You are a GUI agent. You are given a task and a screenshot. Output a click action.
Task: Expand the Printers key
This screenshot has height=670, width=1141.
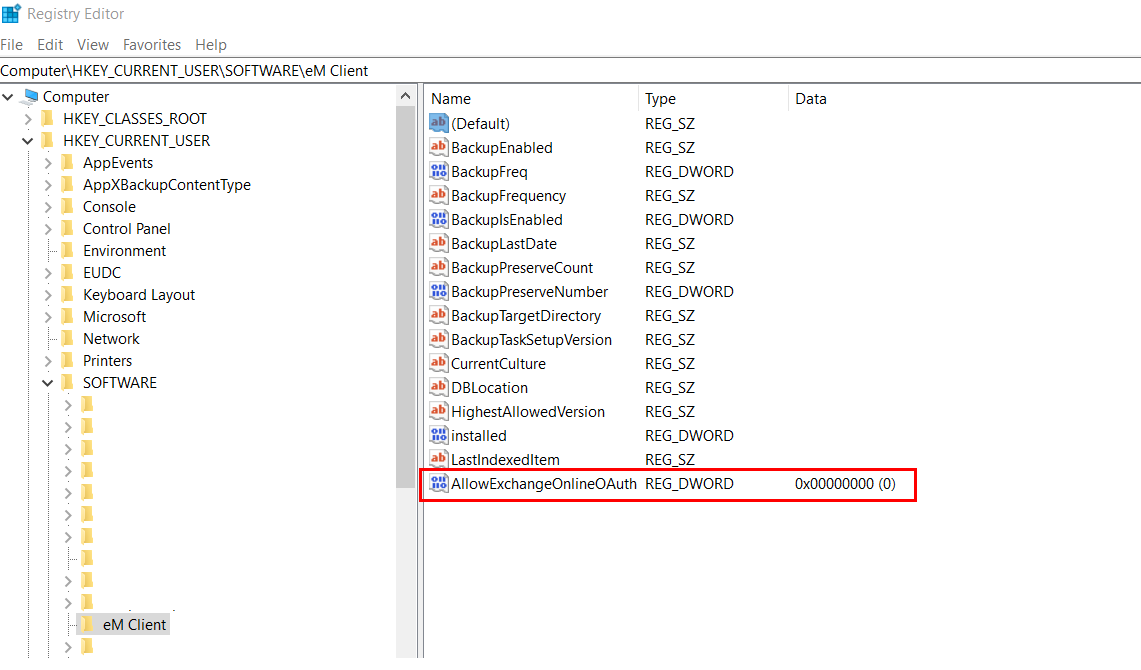[48, 361]
